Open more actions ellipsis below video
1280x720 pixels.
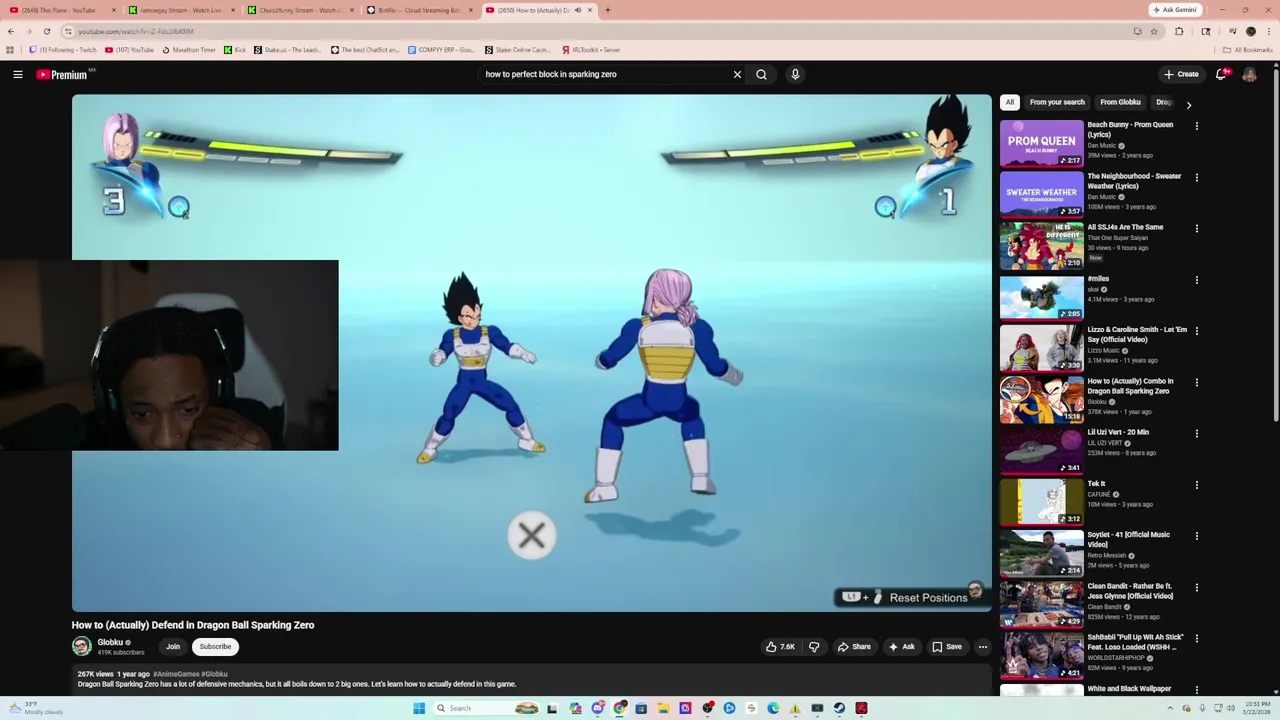click(983, 647)
